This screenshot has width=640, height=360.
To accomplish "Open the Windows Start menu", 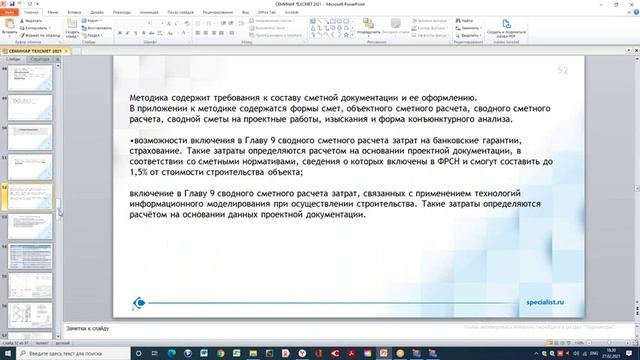I will click(8, 353).
